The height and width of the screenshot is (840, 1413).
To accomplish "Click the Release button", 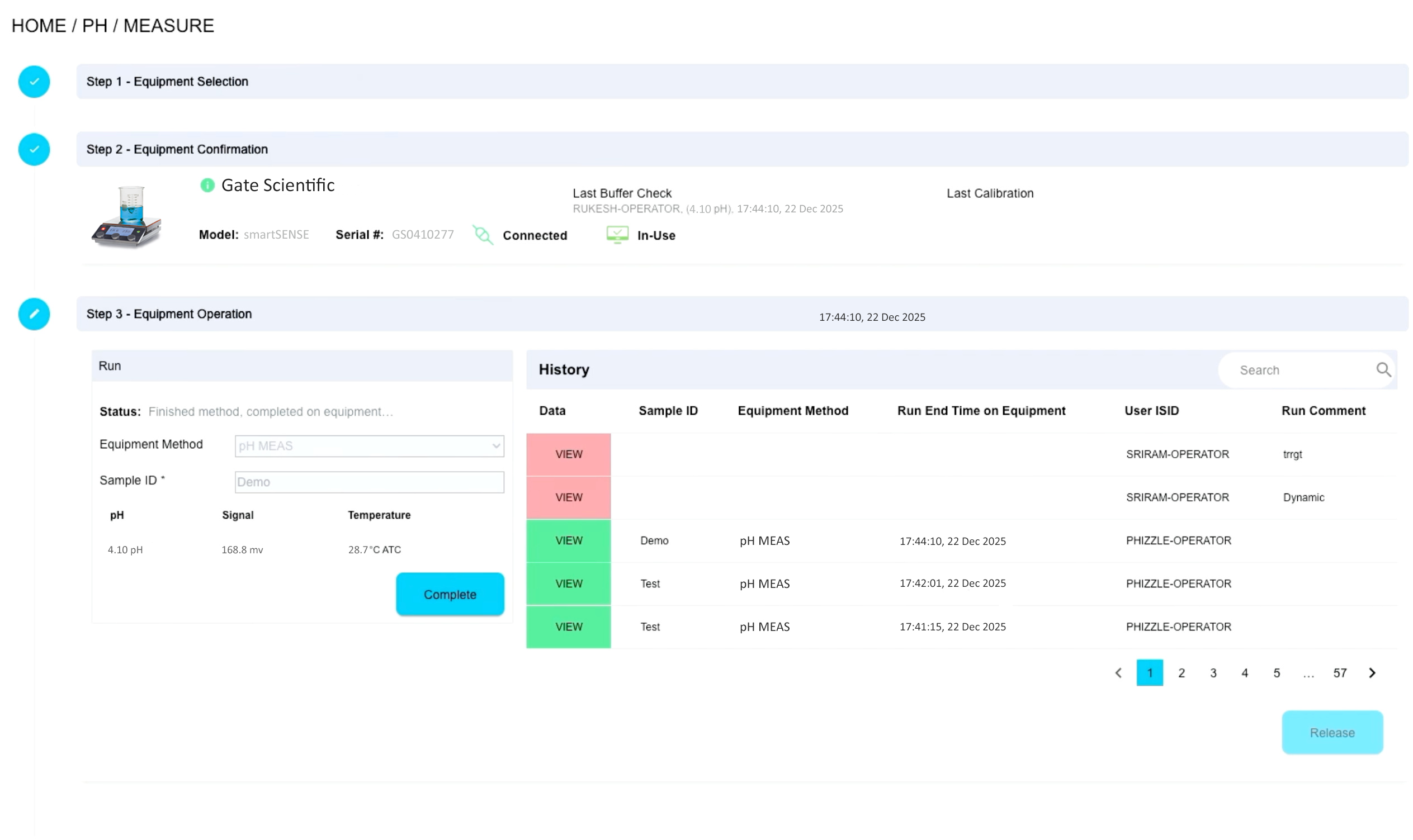I will 1332,732.
